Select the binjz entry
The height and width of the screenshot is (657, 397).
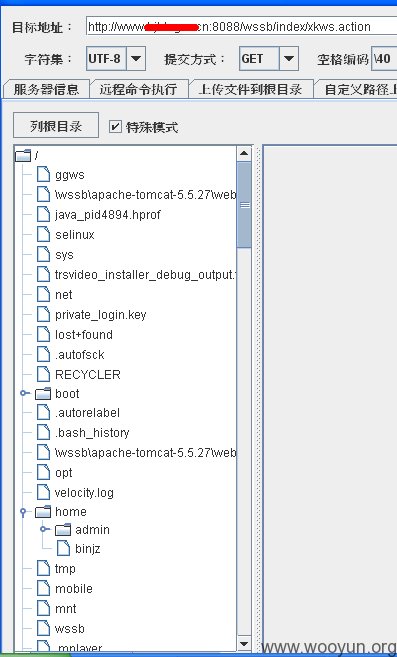pyautogui.click(x=88, y=549)
